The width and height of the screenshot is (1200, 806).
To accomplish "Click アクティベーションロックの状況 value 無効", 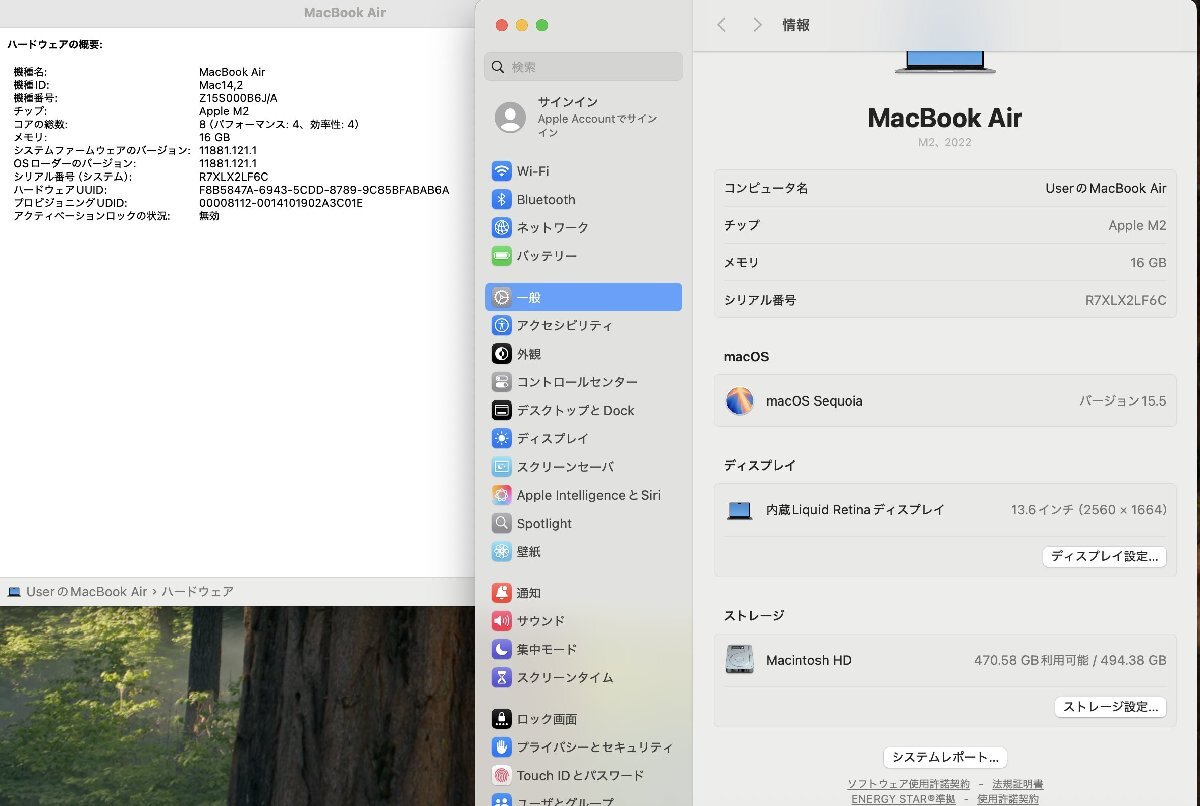I will tap(209, 216).
